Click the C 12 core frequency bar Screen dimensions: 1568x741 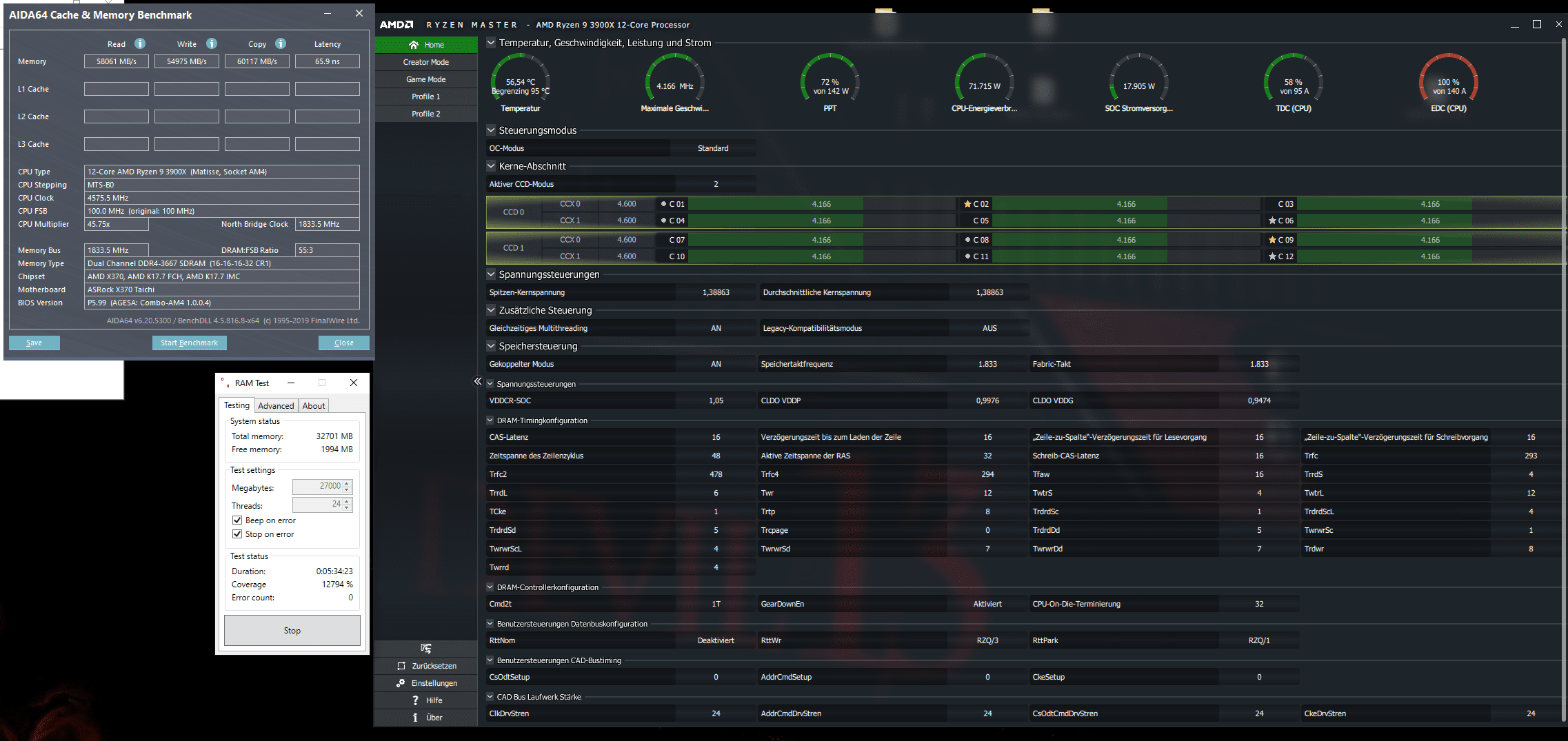(1430, 256)
